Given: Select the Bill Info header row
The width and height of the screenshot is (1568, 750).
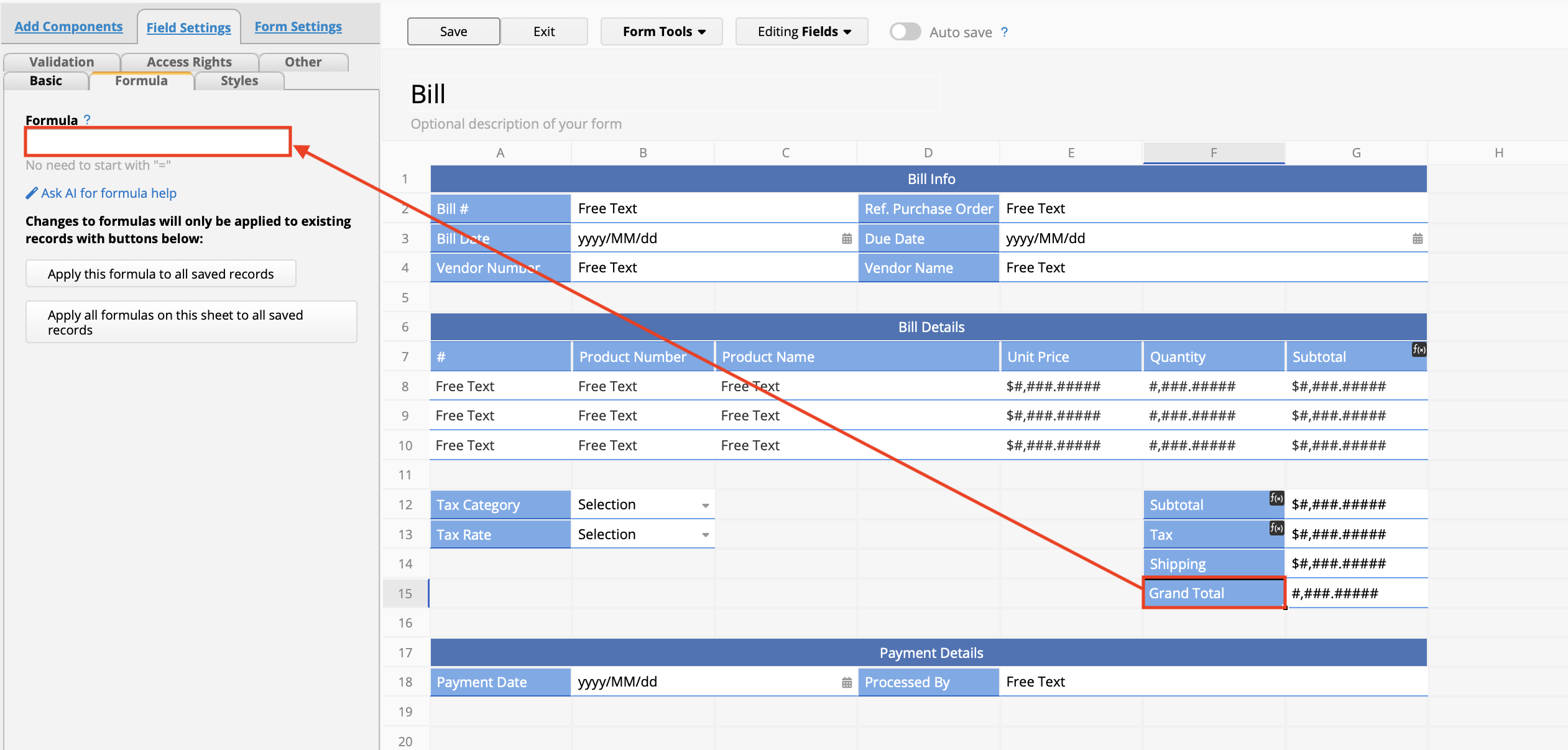Looking at the screenshot, I should (929, 179).
